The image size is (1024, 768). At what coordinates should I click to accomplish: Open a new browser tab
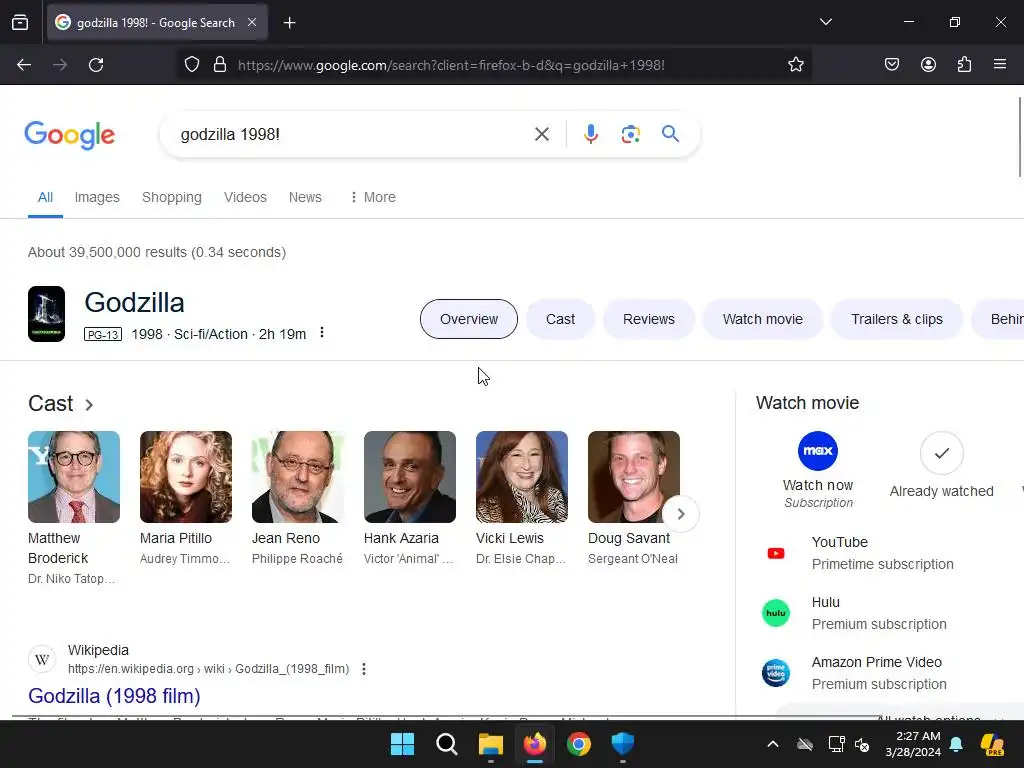coord(289,23)
